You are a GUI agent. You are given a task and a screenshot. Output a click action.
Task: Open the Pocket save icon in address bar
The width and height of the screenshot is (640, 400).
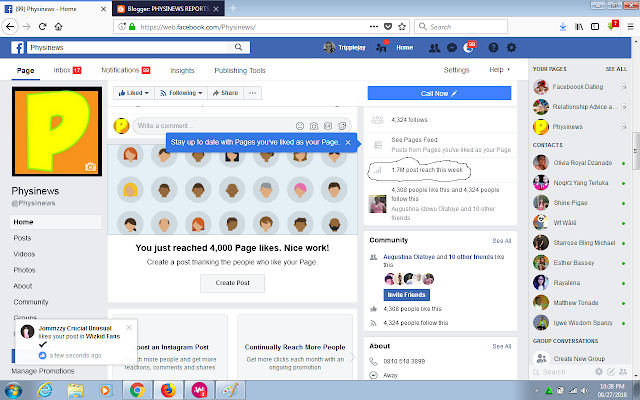[388, 27]
